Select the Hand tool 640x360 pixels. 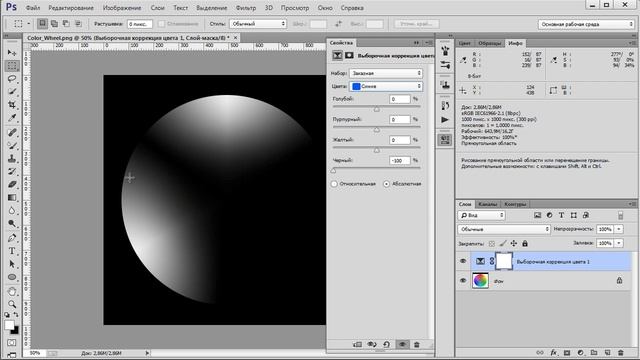[12, 291]
